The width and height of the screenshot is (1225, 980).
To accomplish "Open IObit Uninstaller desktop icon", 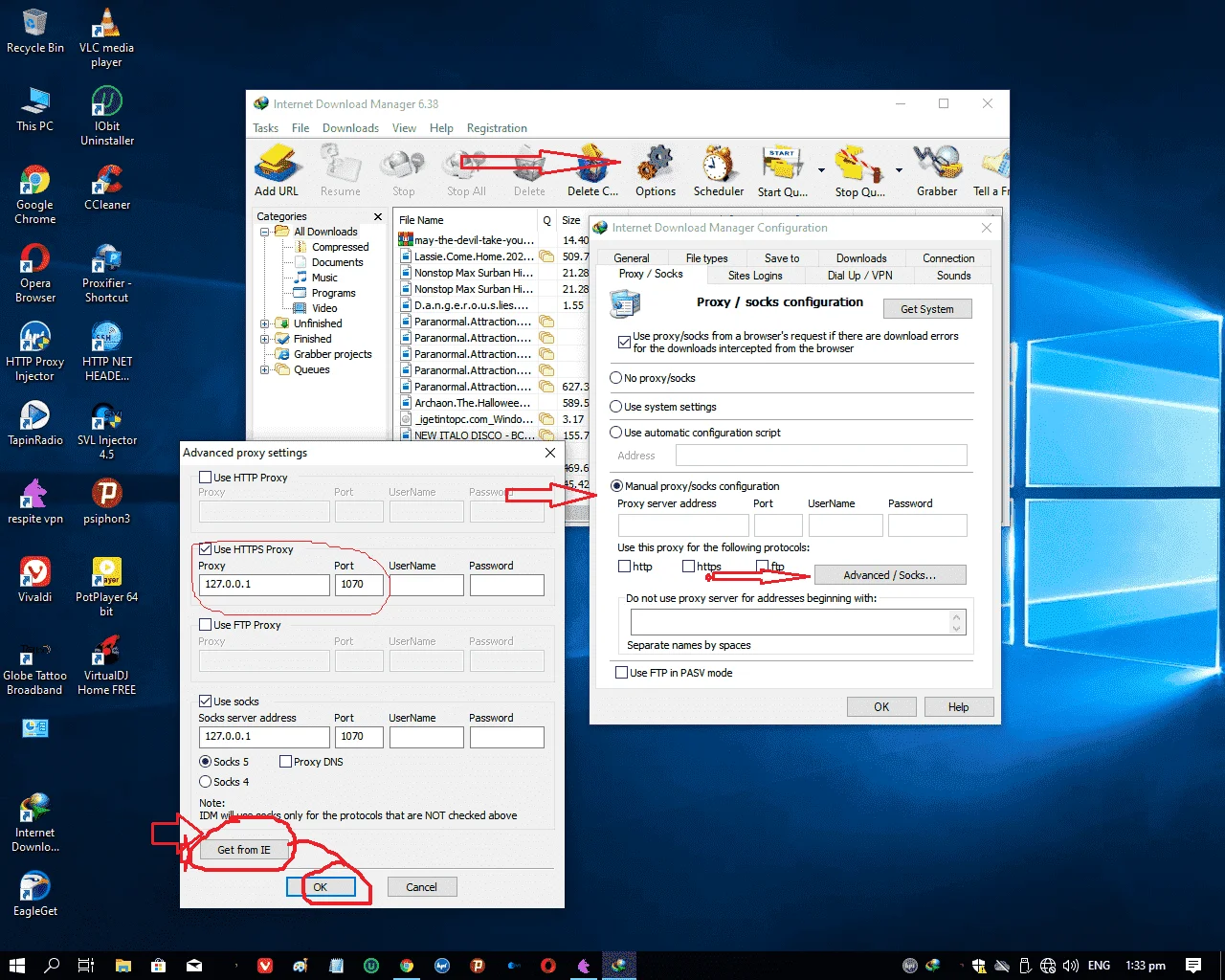I will 106,116.
